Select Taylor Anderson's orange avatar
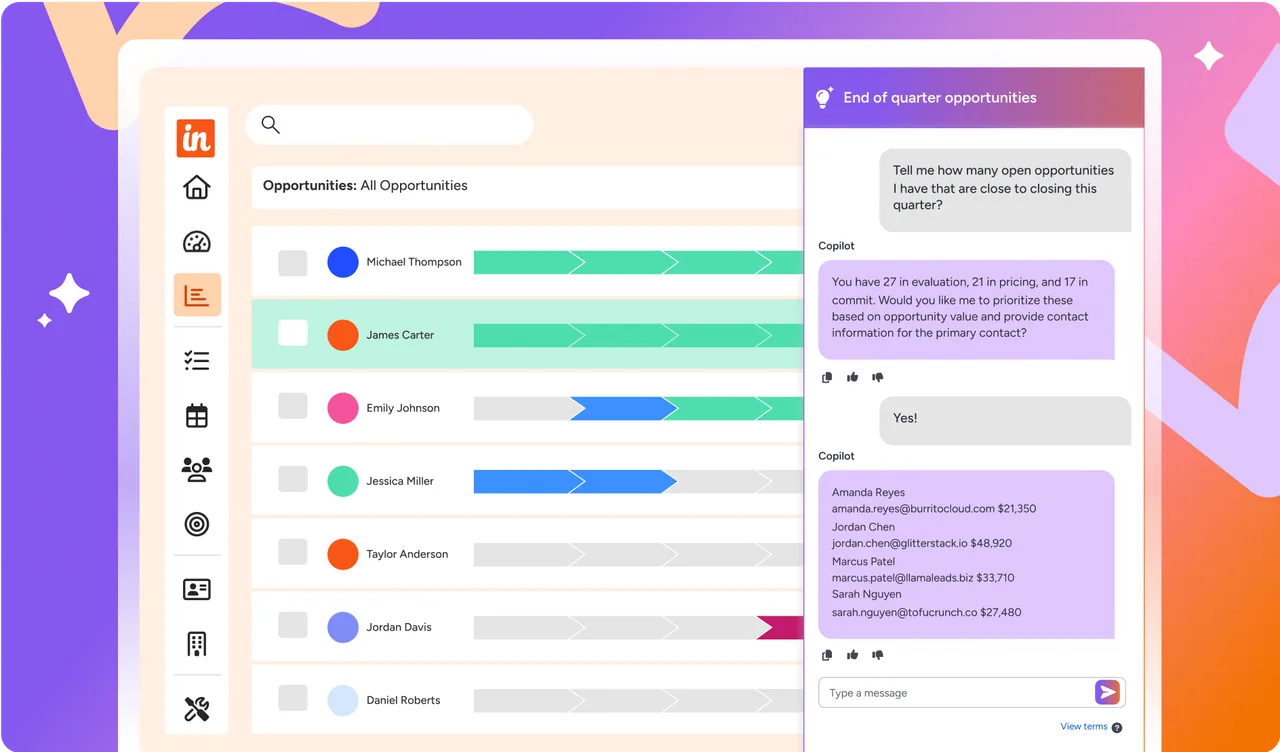1280x752 pixels. click(x=343, y=554)
